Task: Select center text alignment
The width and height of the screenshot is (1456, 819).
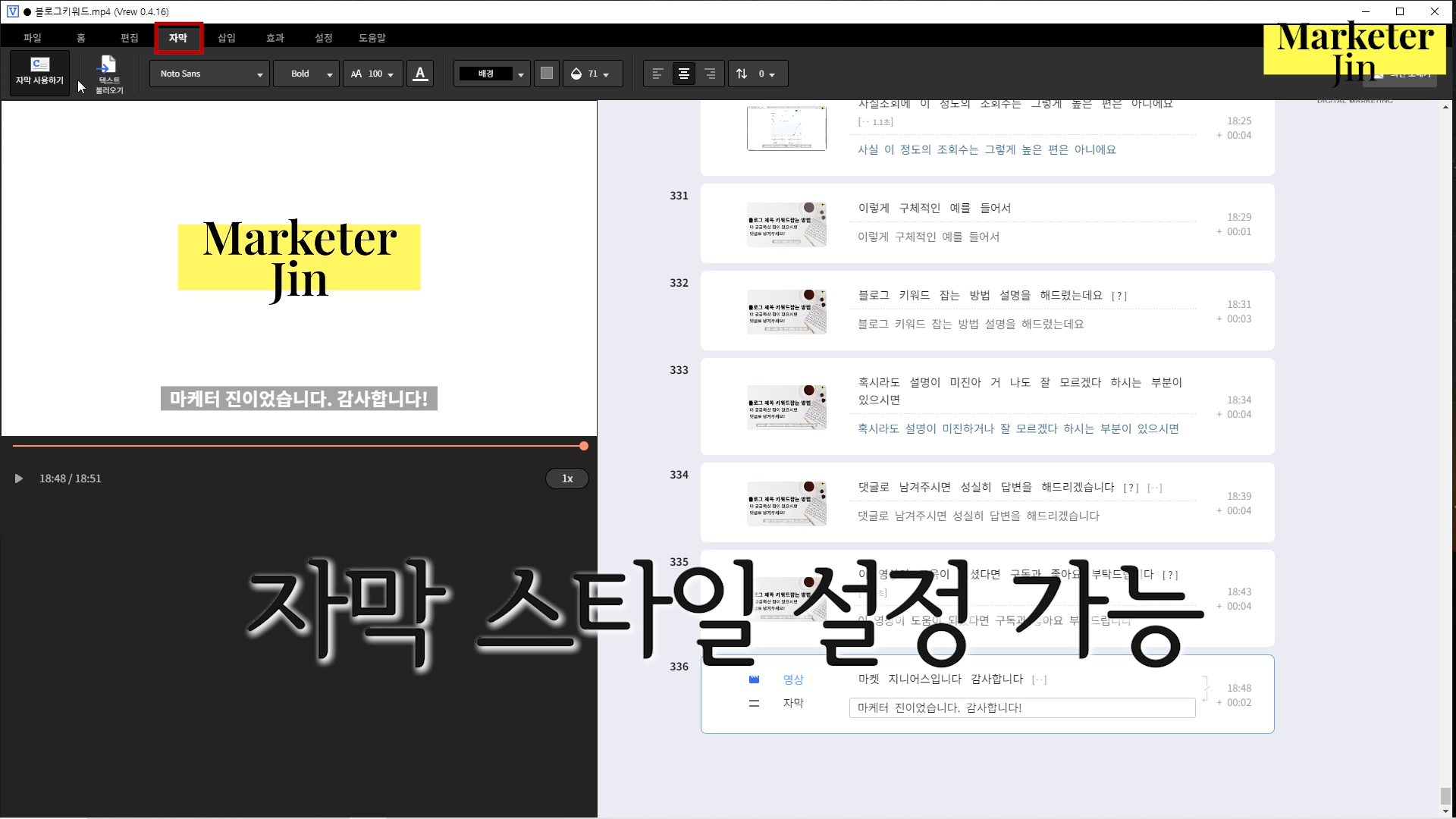Action: tap(683, 74)
